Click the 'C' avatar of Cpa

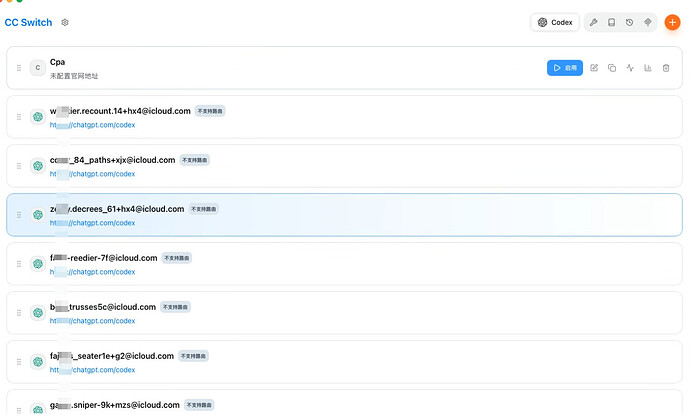[x=38, y=68]
